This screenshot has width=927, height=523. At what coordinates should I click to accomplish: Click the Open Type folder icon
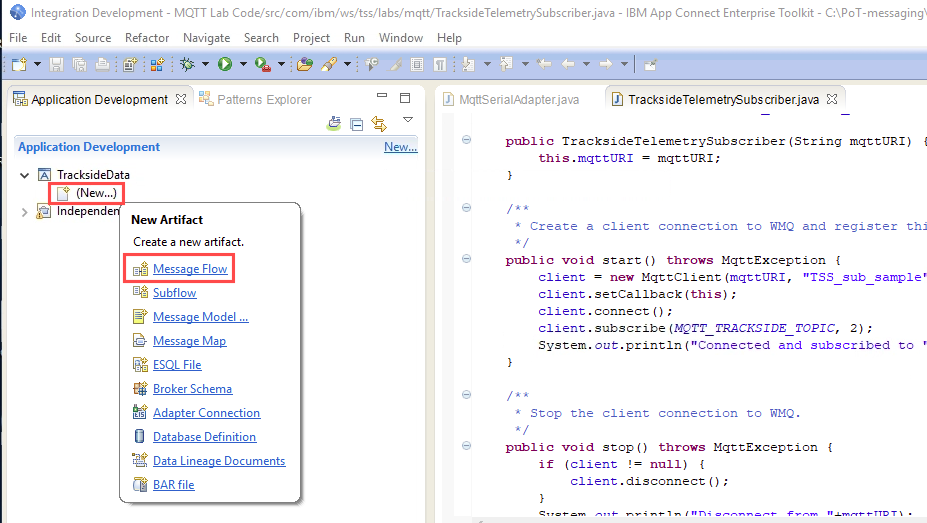tap(305, 64)
